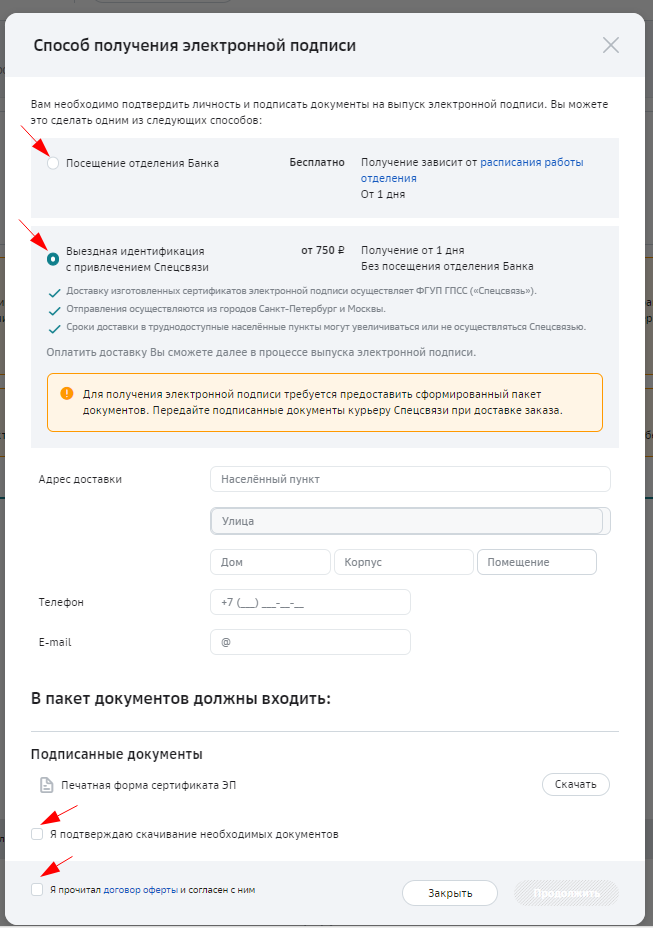Select Выездная идентификация radio option
The height and width of the screenshot is (928, 653).
pos(53,259)
